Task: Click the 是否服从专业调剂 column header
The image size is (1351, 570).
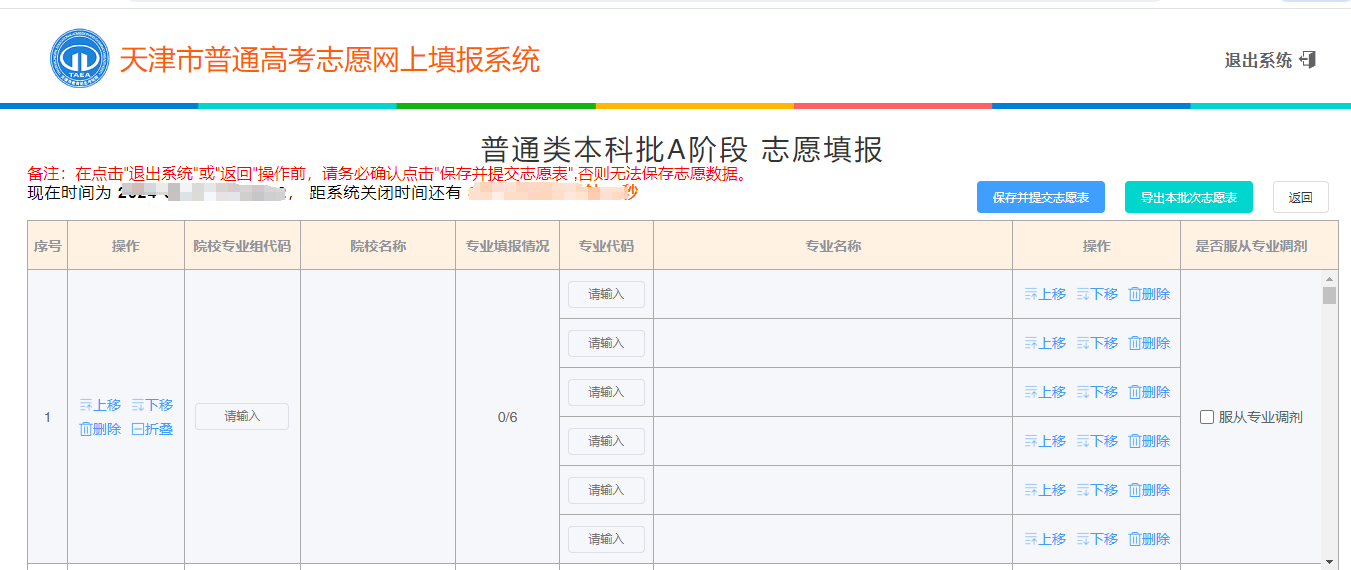Action: point(1251,246)
